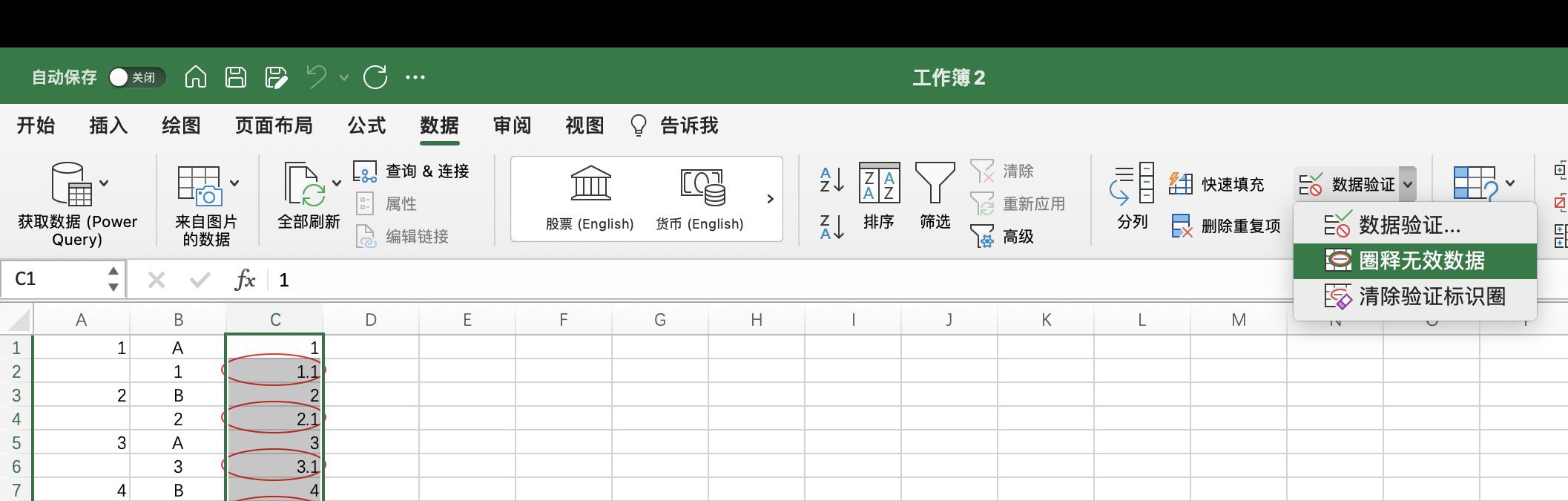This screenshot has width=1568, height=501.
Task: Click the Redo circular arrow icon
Action: pyautogui.click(x=375, y=76)
